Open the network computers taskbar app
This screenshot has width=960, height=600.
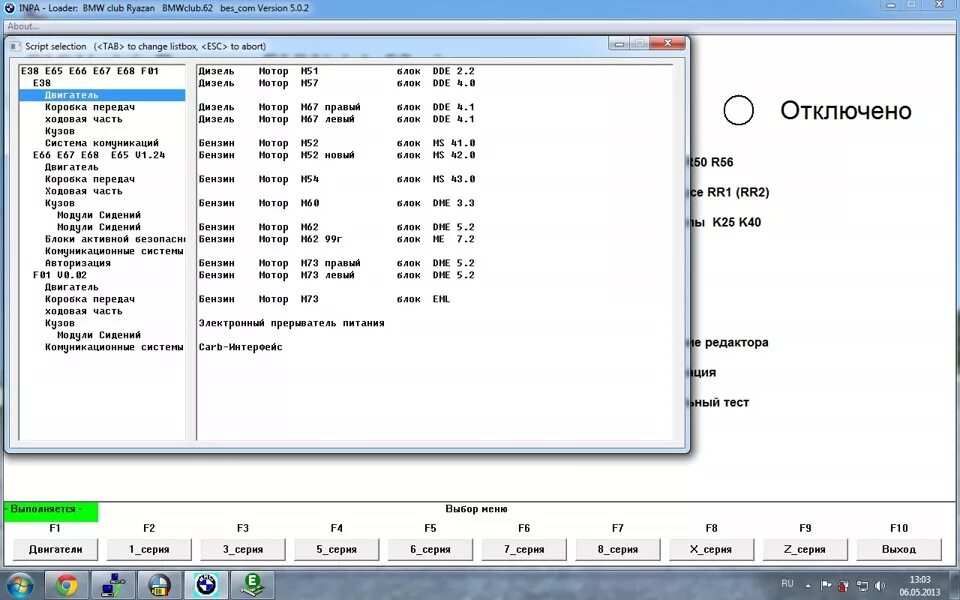(112, 585)
